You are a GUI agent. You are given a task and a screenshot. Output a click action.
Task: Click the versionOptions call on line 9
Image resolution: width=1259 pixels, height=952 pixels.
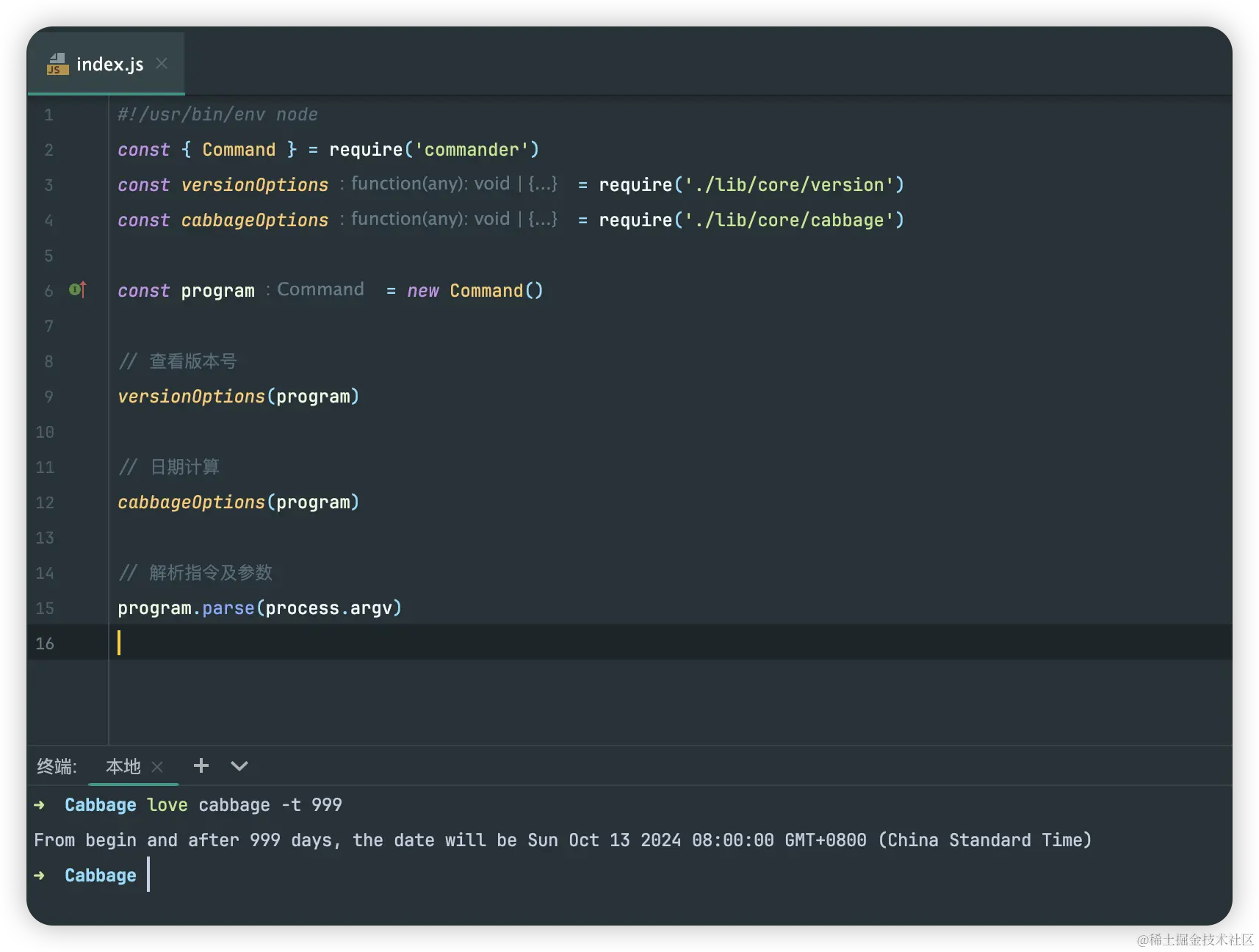pos(191,397)
